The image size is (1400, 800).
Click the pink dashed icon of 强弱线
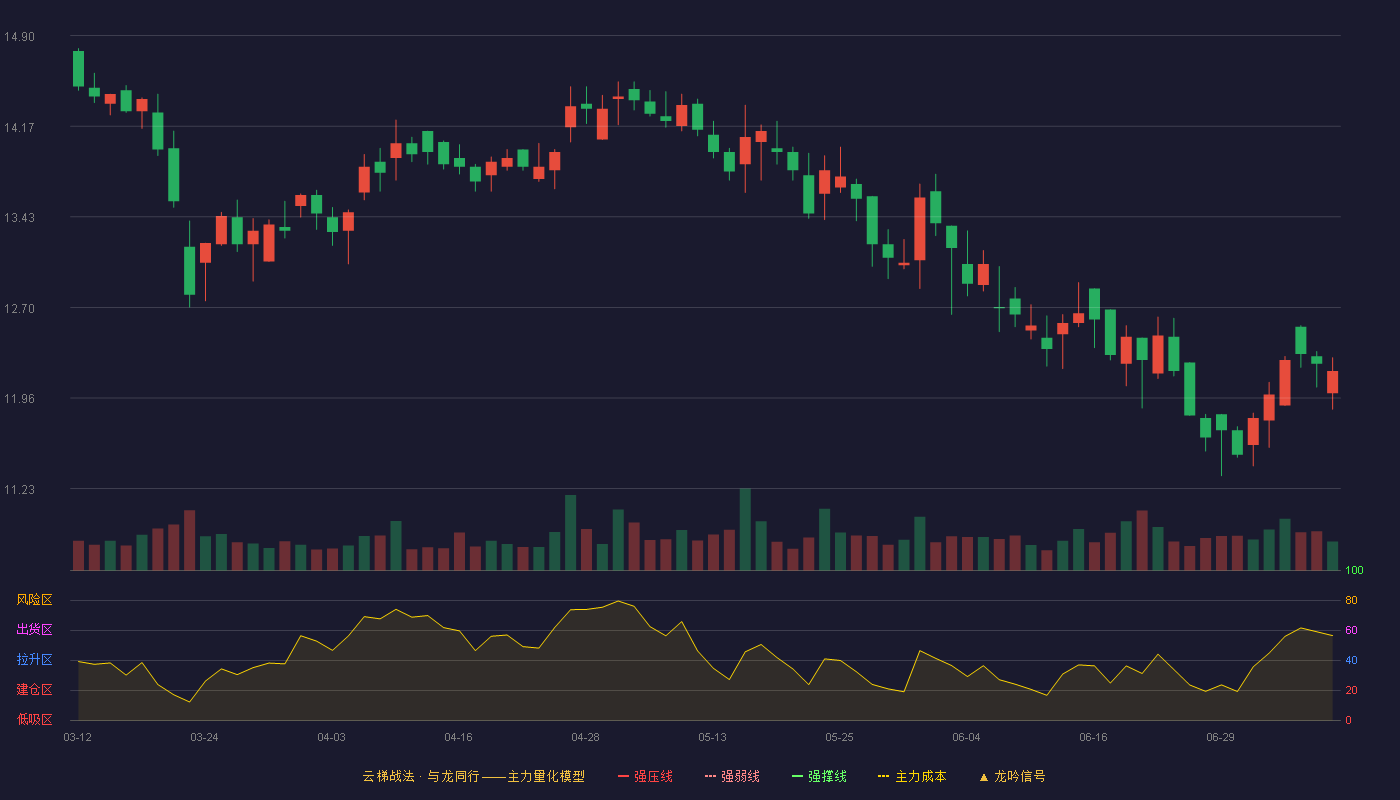pos(711,776)
